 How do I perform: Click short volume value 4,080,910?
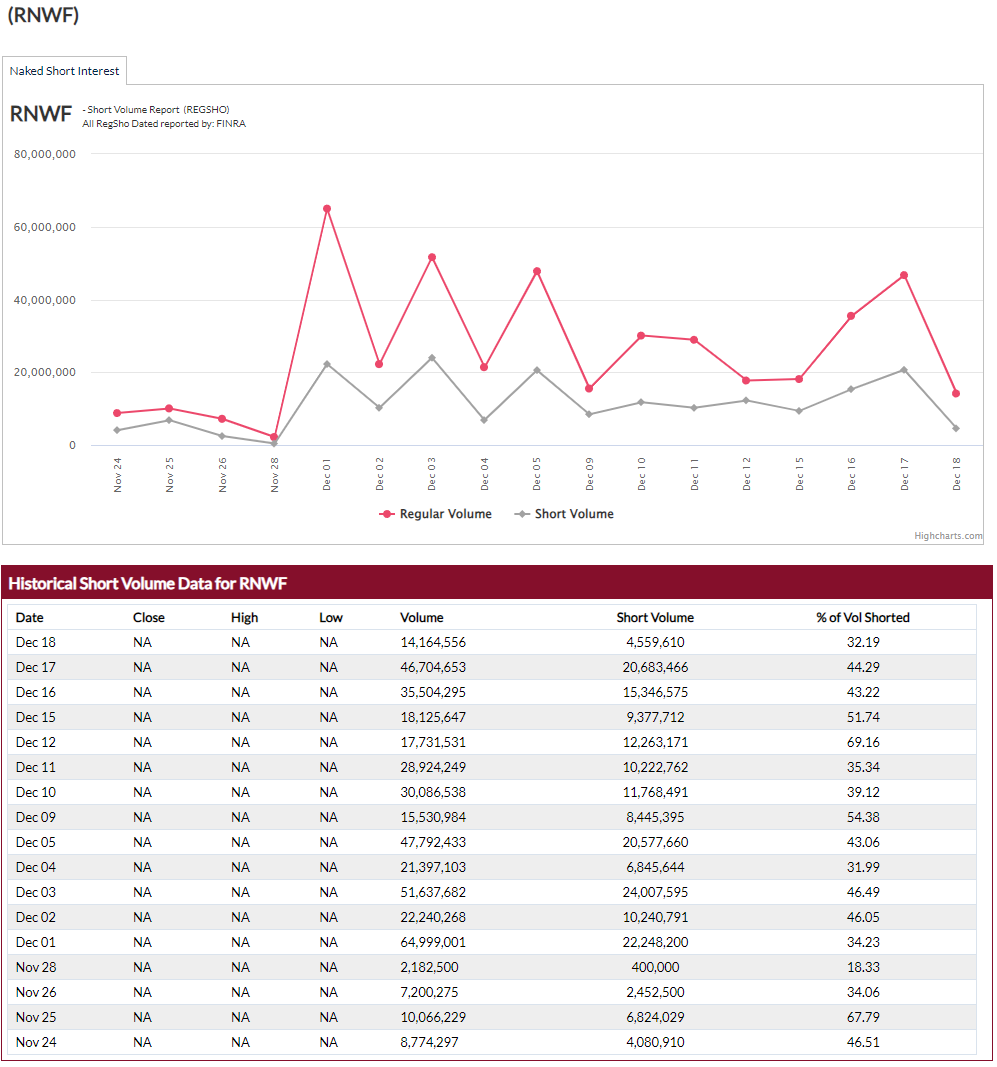point(655,1043)
